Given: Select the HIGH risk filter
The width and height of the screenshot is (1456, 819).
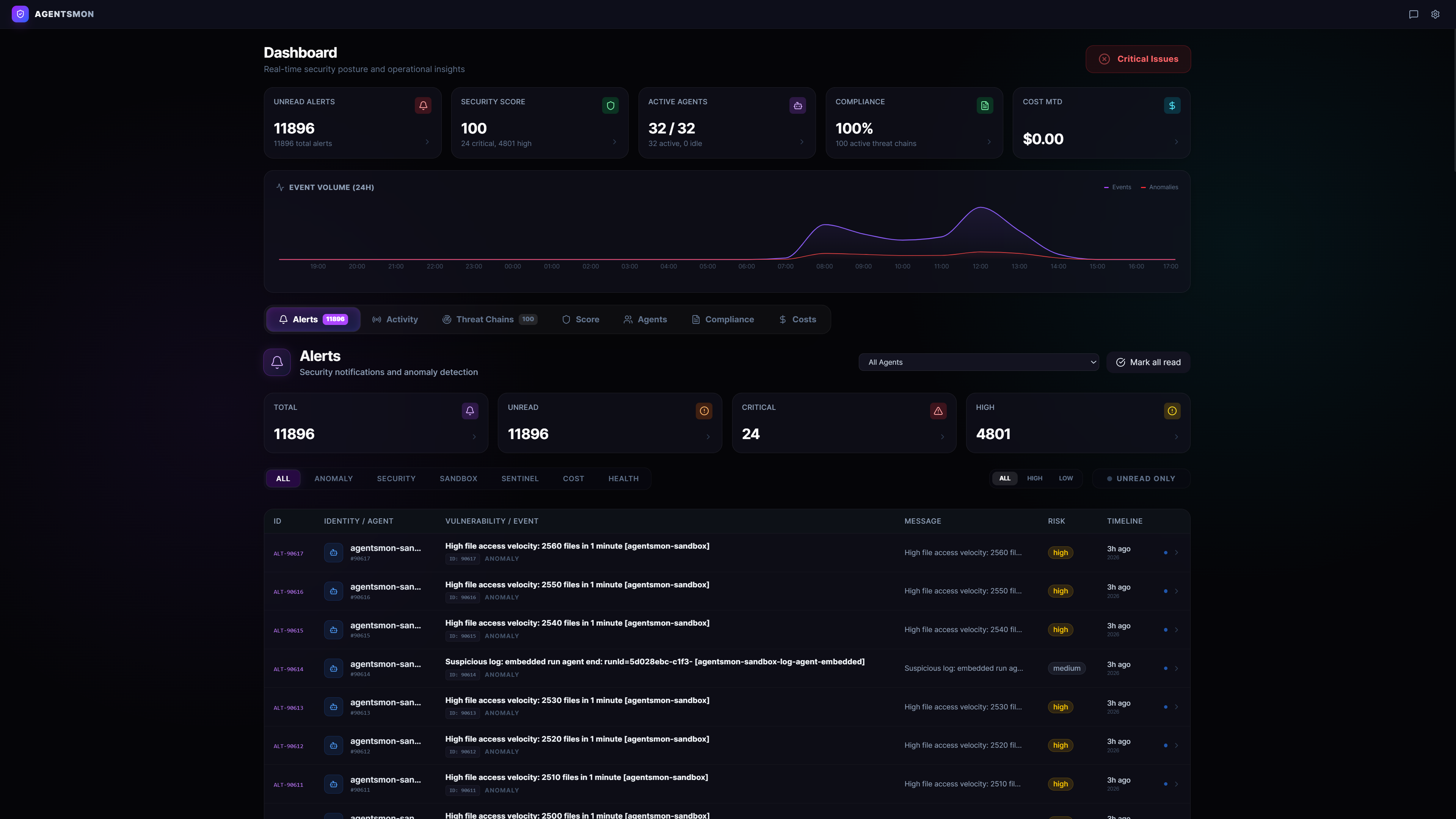Looking at the screenshot, I should pyautogui.click(x=1035, y=478).
